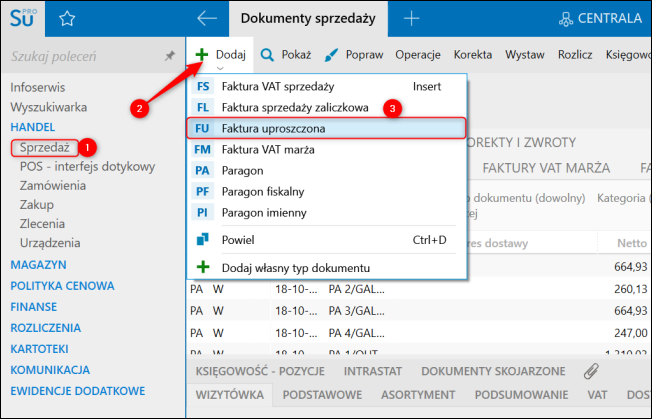Click the PA document type icon
The image size is (652, 419).
[203, 171]
